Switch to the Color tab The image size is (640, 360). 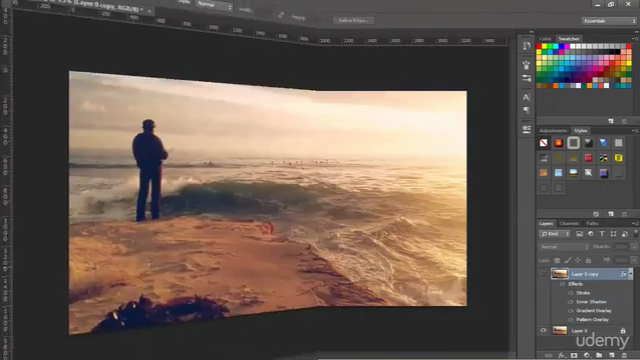click(545, 39)
